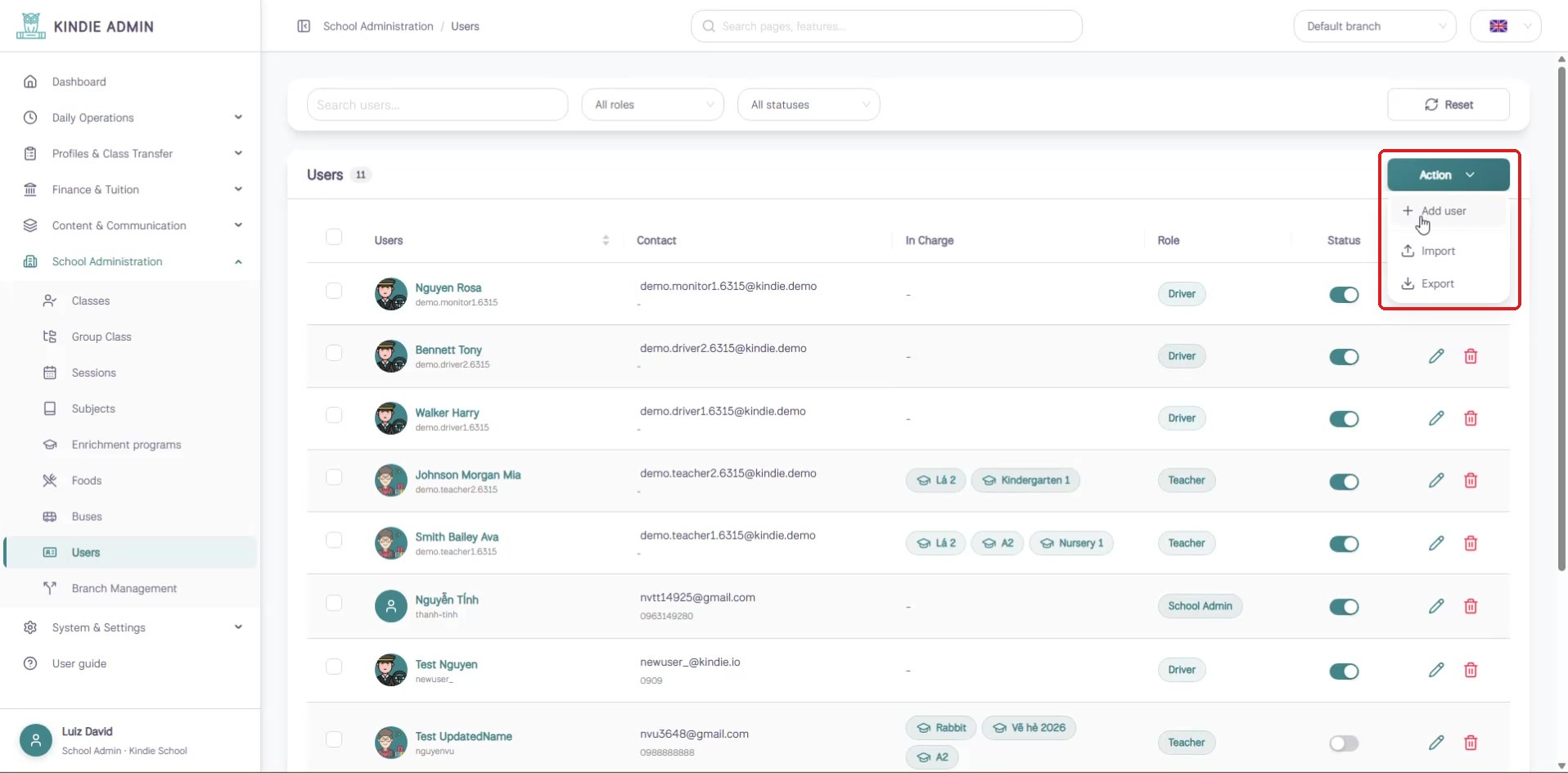Enable status toggle for Test UpdatedName
The width and height of the screenshot is (1568, 773).
pos(1344,744)
